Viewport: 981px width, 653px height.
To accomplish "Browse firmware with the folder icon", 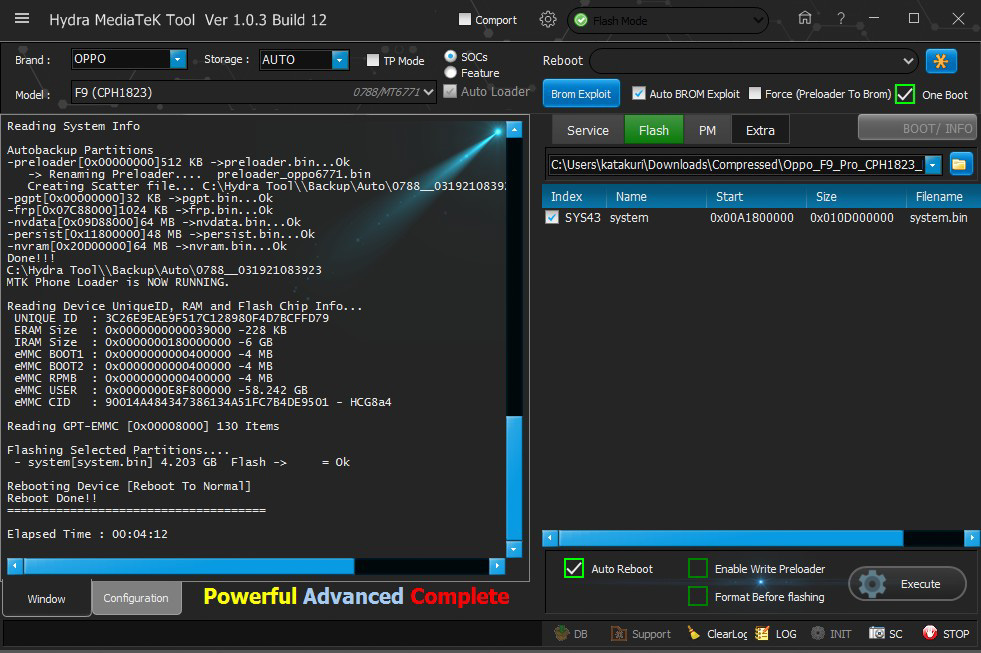I will (x=960, y=165).
